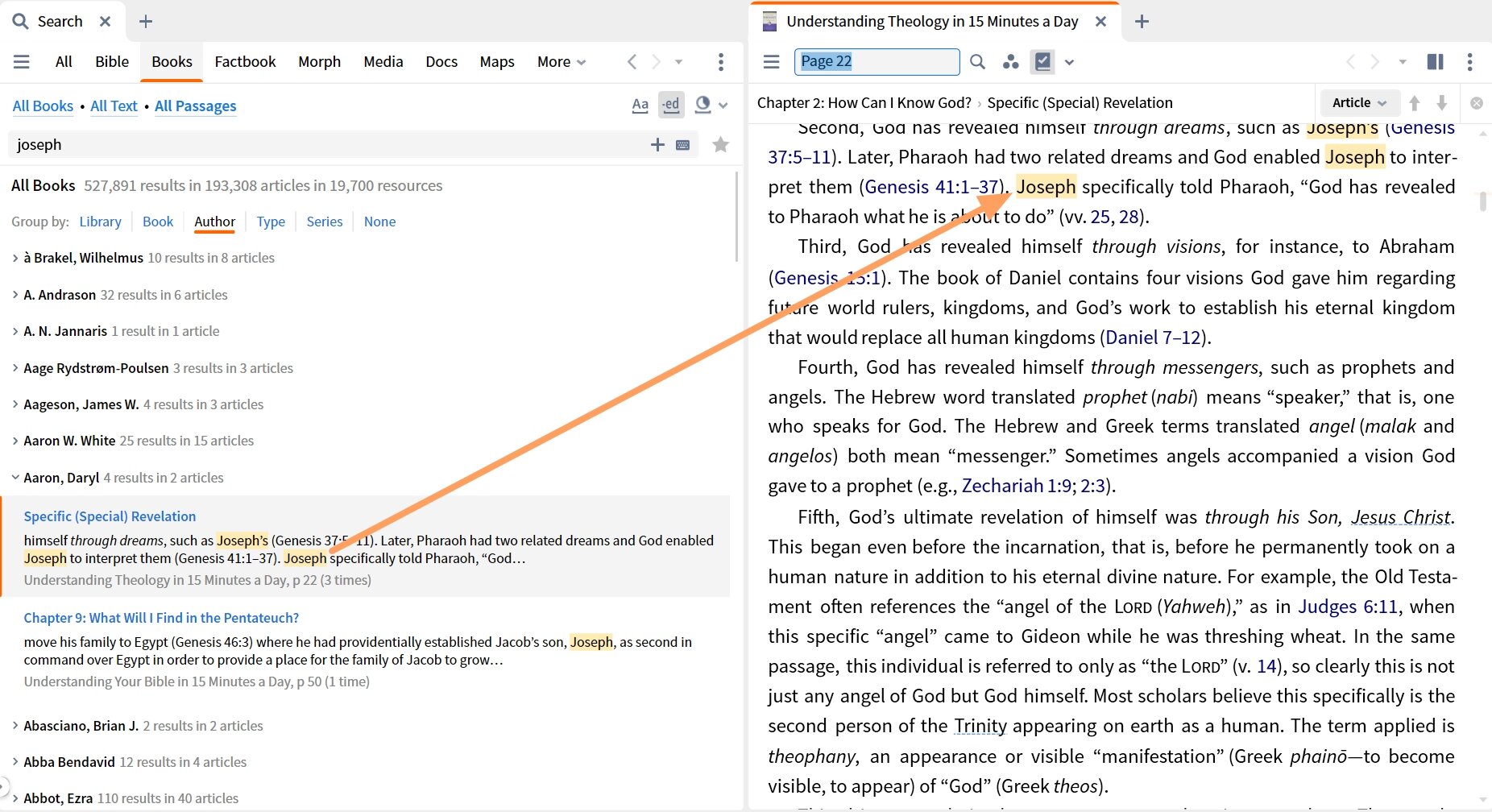Expand the A. N. Jannaris group

(x=15, y=331)
